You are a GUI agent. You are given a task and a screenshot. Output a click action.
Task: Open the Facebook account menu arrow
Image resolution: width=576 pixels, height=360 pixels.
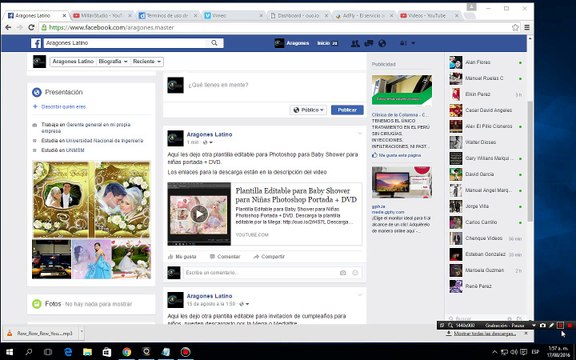click(413, 43)
